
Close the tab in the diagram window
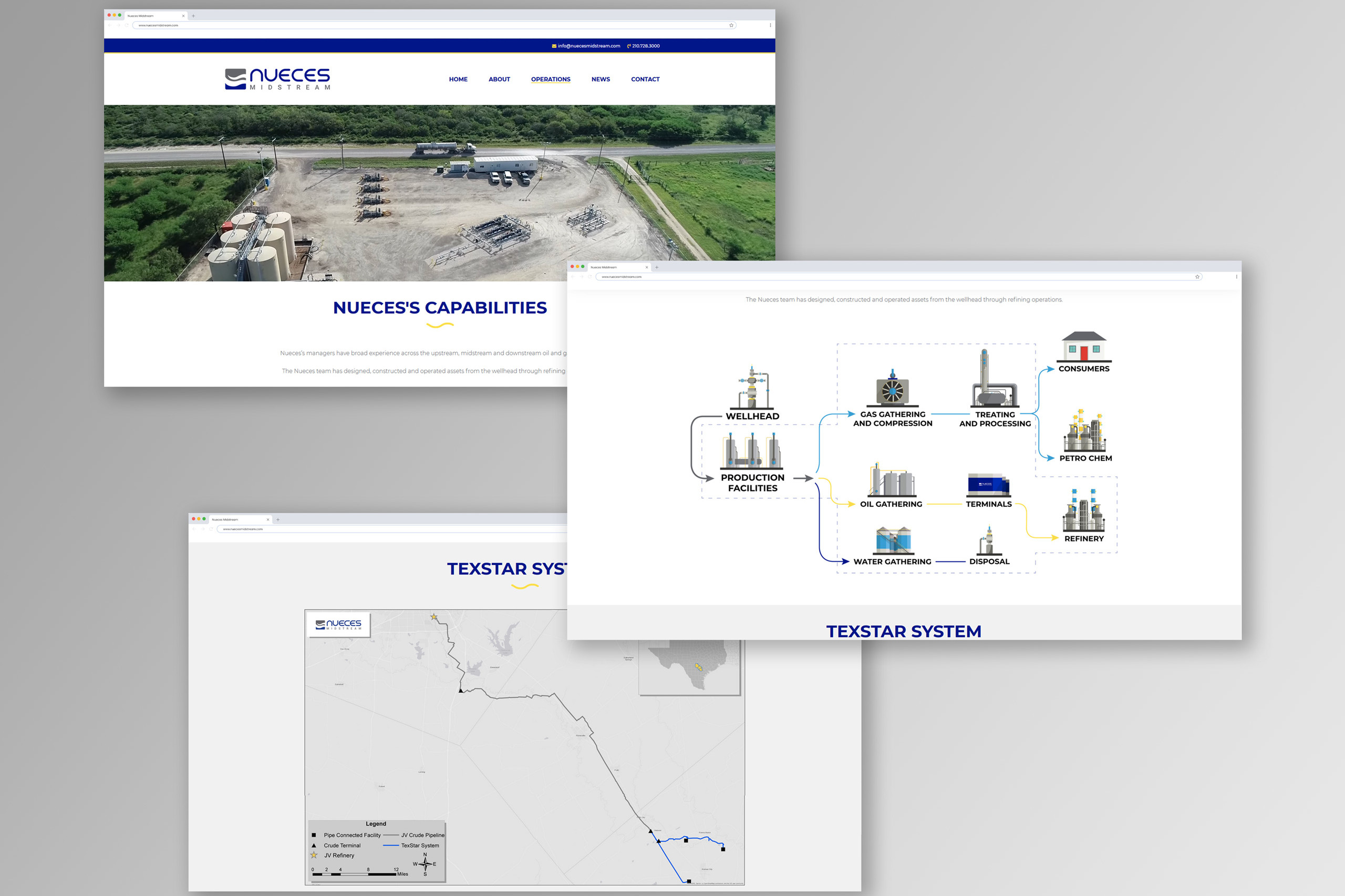[x=646, y=267]
